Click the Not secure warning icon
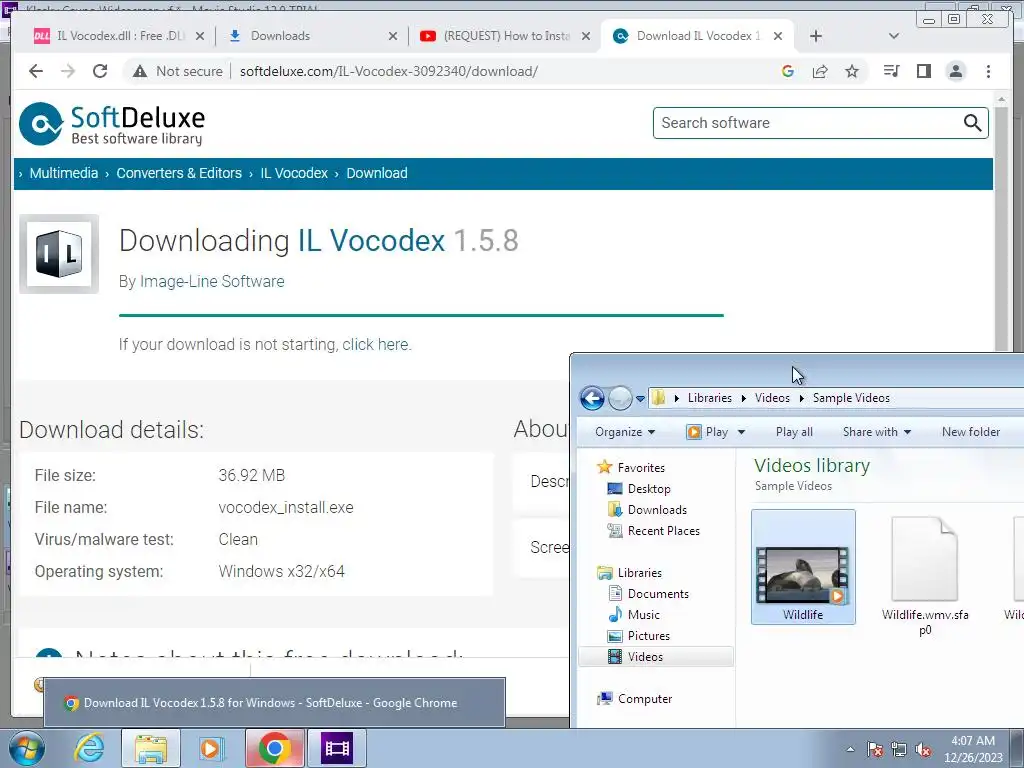This screenshot has height=768, width=1024. click(140, 71)
